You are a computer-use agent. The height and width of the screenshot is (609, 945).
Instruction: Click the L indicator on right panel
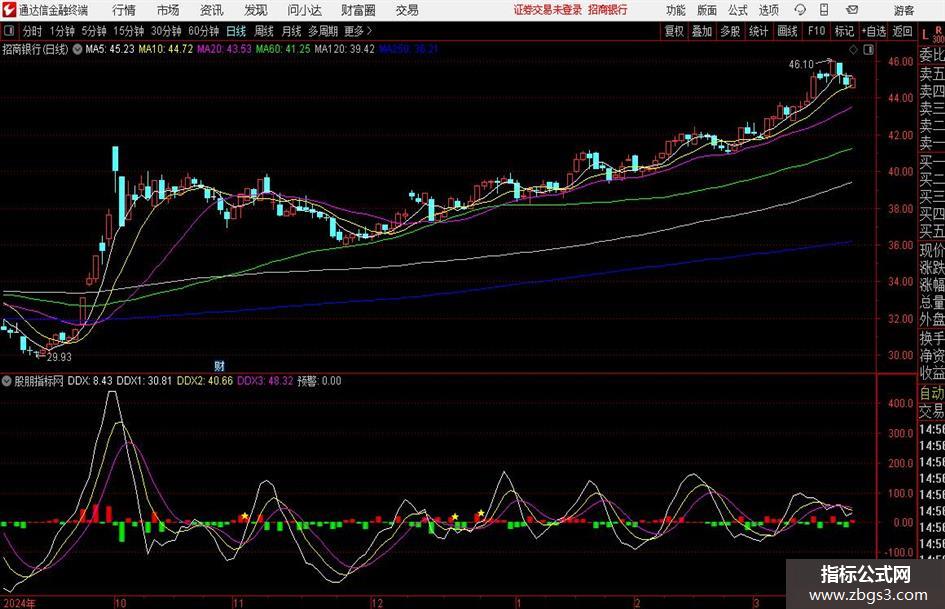[925, 35]
